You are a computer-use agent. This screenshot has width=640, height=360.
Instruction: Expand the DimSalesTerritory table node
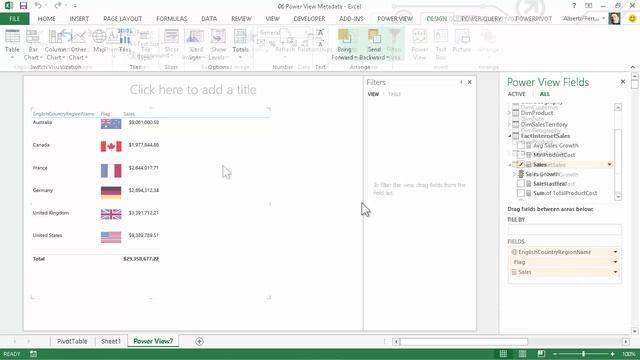509,124
